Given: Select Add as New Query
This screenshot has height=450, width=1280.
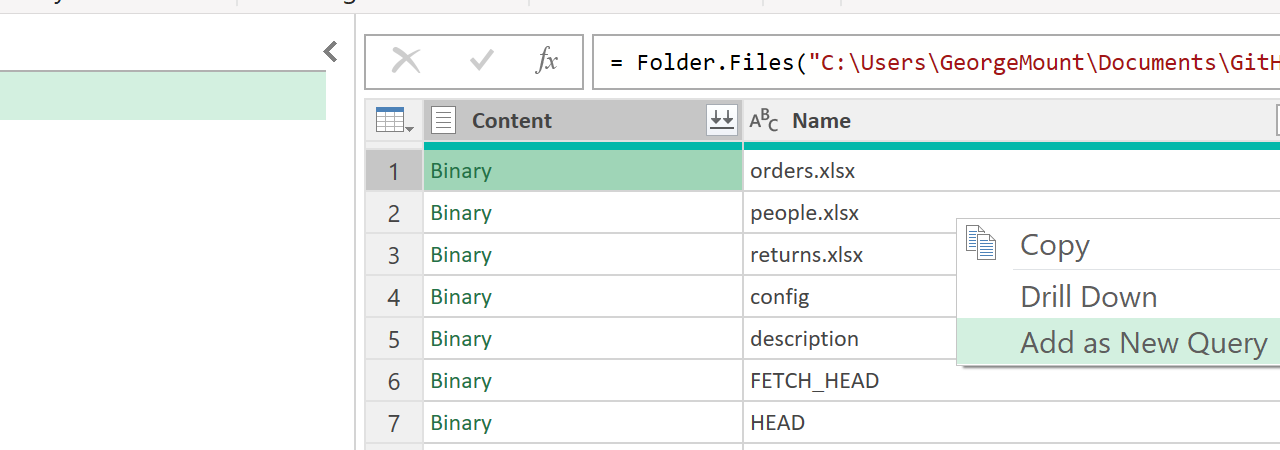Looking at the screenshot, I should (x=1143, y=343).
